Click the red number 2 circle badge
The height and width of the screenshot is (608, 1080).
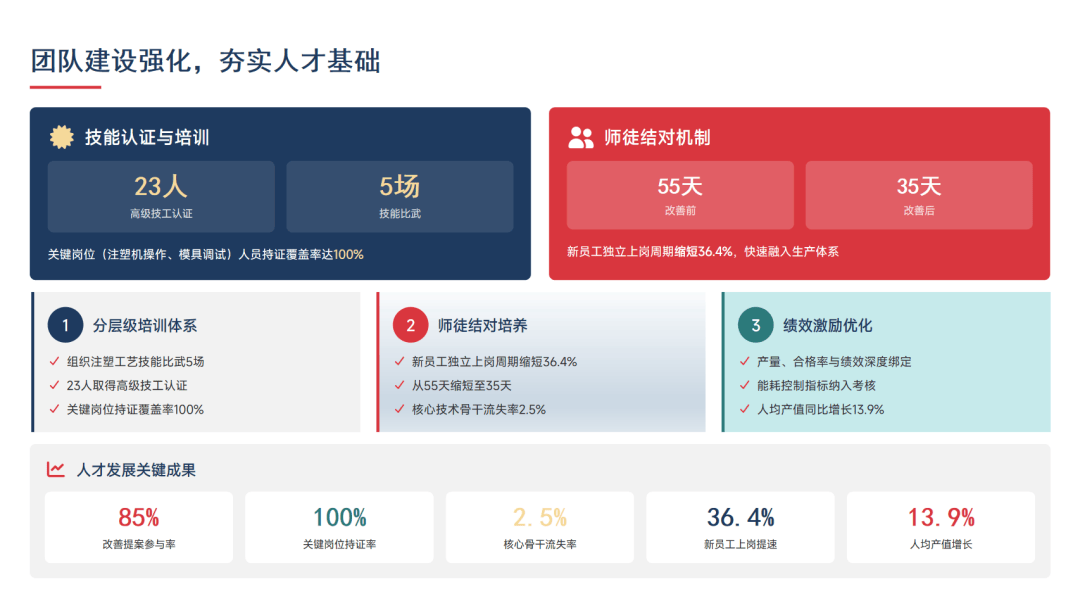click(x=410, y=325)
